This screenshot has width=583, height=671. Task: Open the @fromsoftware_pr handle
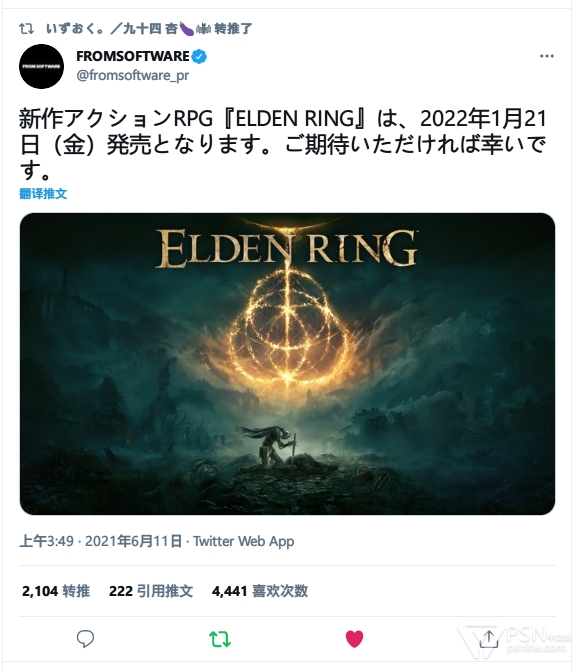point(133,75)
